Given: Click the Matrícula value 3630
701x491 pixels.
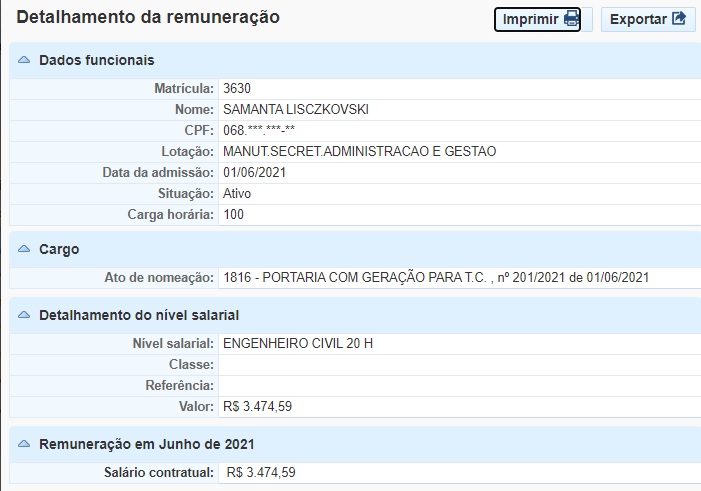Looking at the screenshot, I should tap(237, 88).
